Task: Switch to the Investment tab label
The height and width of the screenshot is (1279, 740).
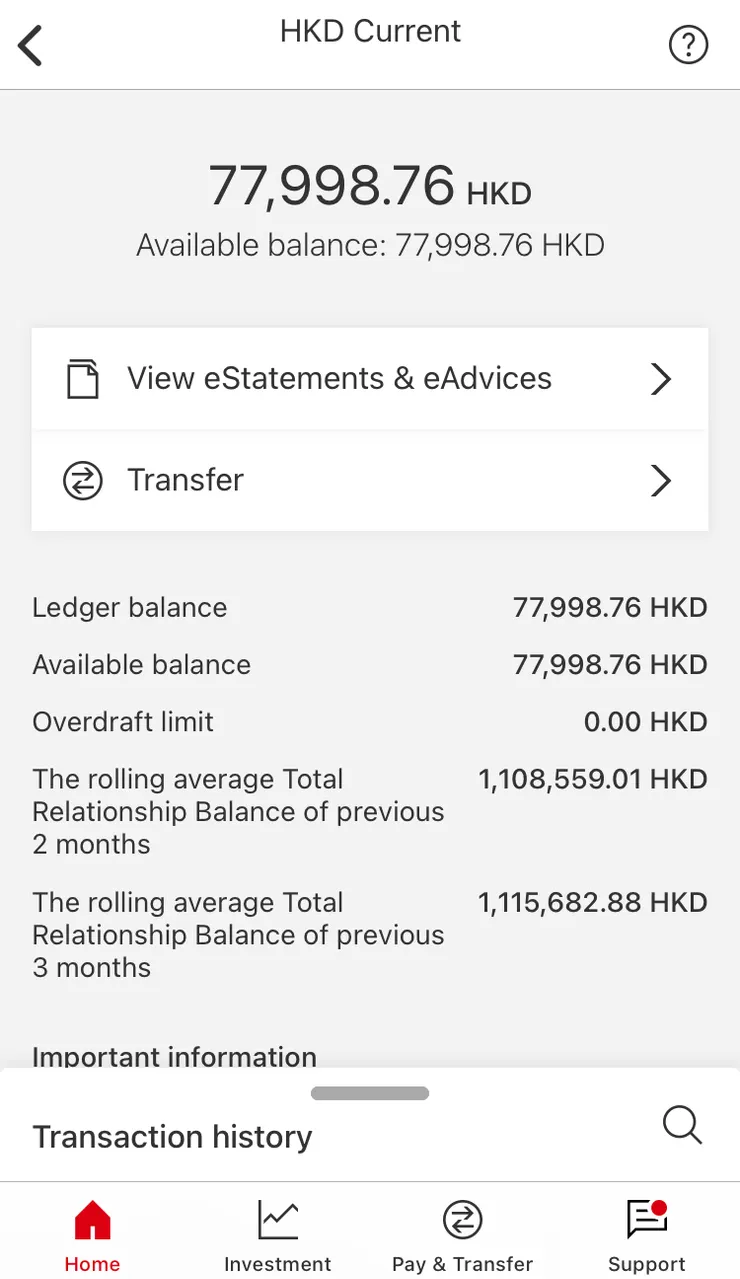Action: (277, 1264)
